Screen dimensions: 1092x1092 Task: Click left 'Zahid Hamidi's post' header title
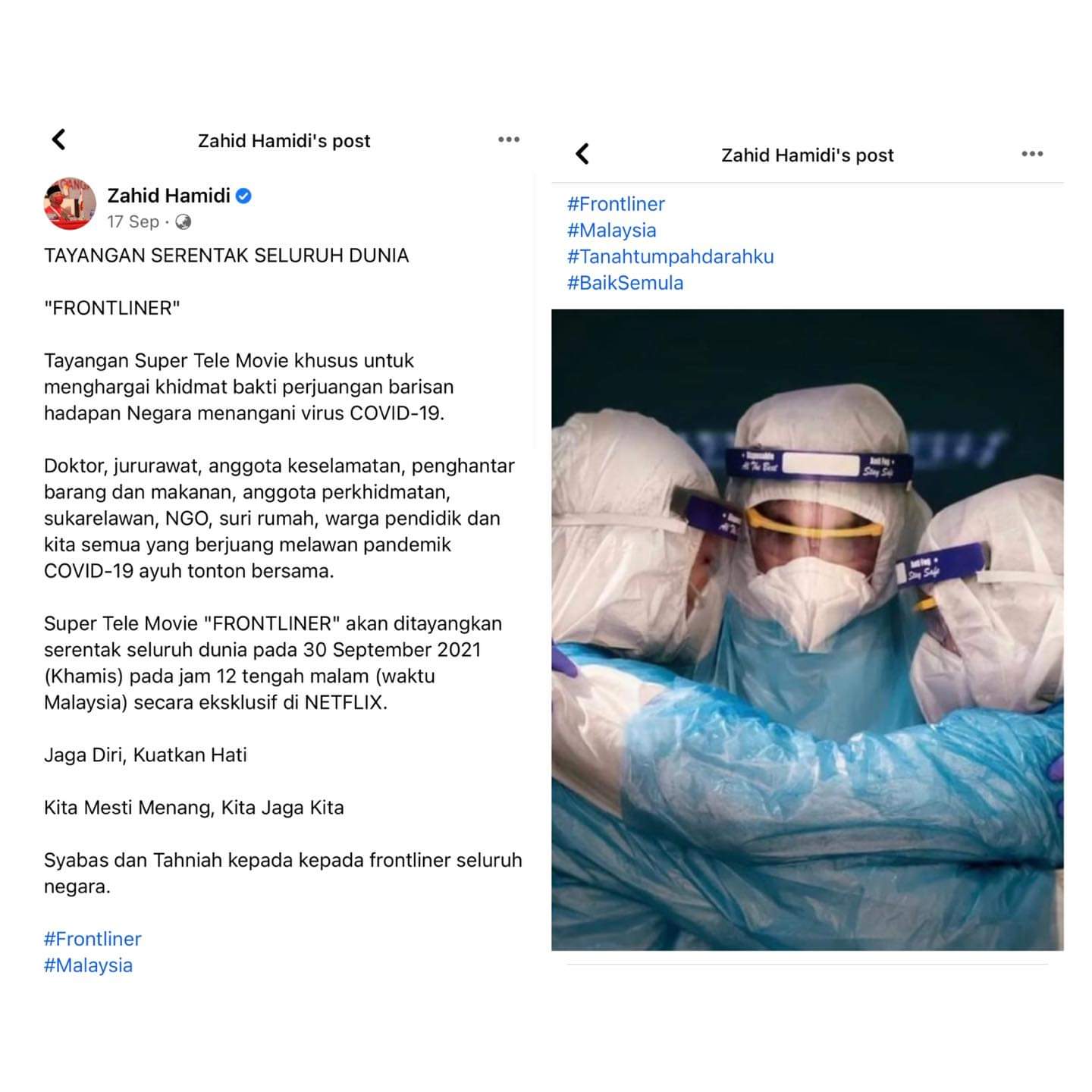pos(284,141)
